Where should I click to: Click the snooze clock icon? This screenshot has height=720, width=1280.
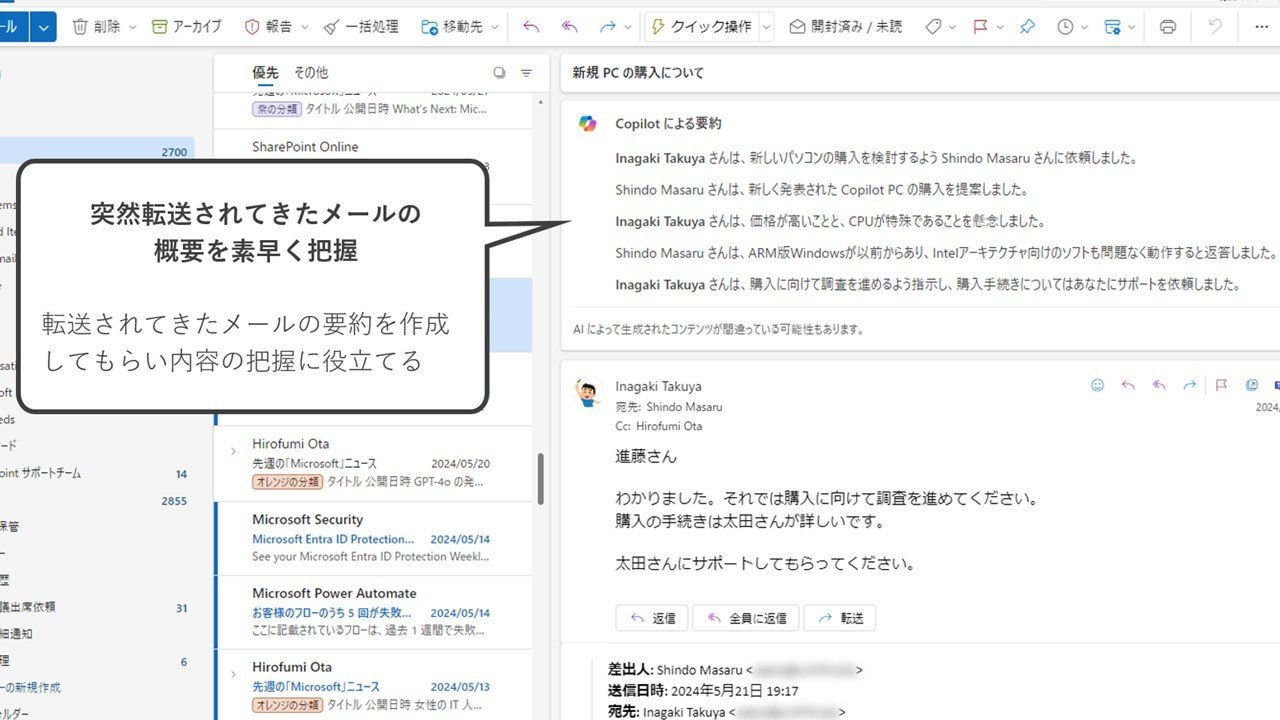(x=1065, y=27)
